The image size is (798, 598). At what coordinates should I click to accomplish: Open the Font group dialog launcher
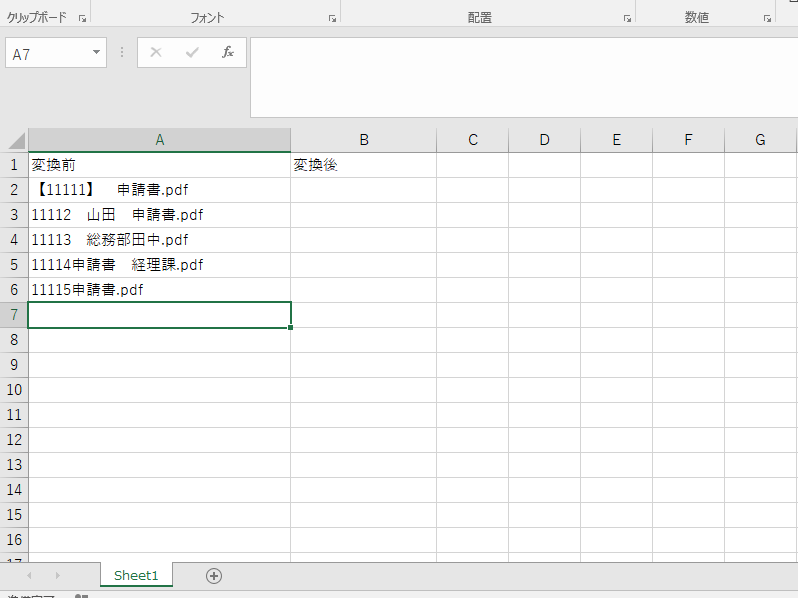click(x=332, y=18)
